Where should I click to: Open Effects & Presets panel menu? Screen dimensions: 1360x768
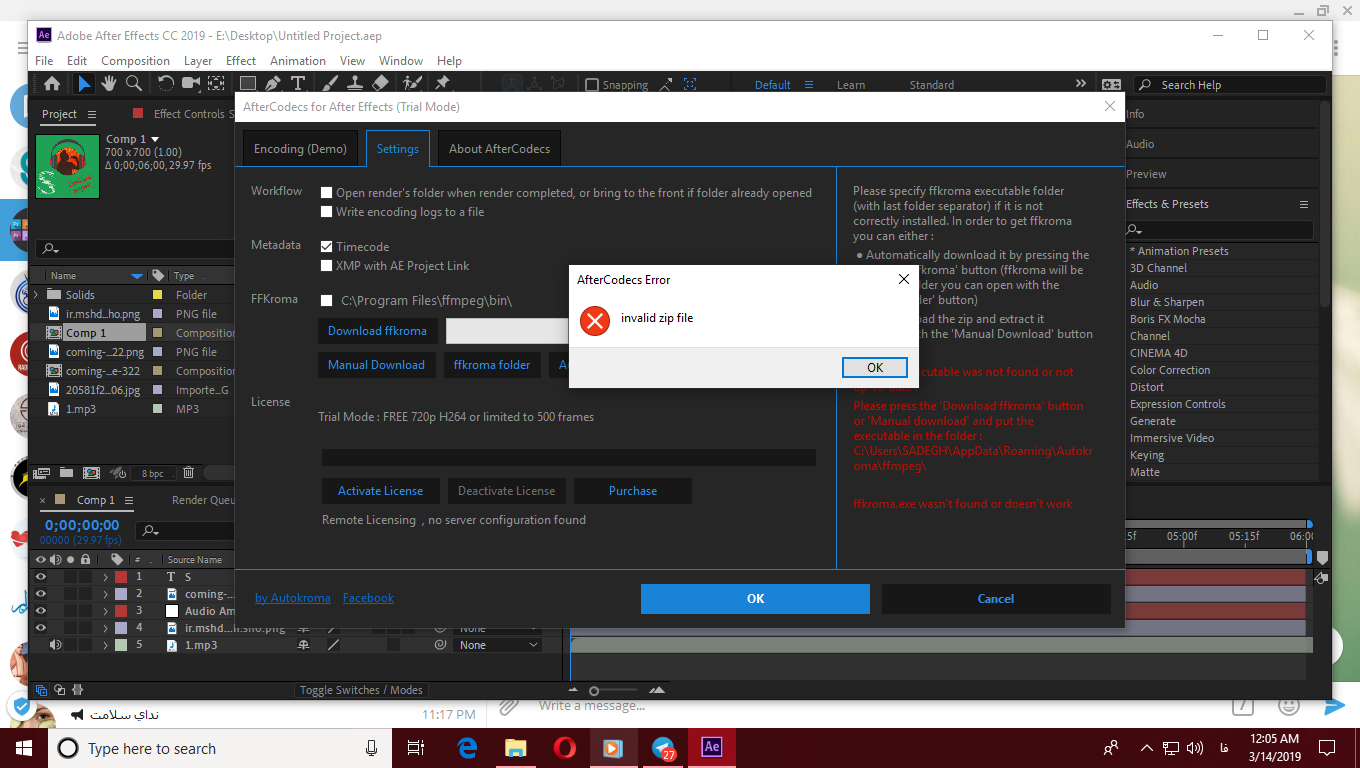click(x=1304, y=204)
